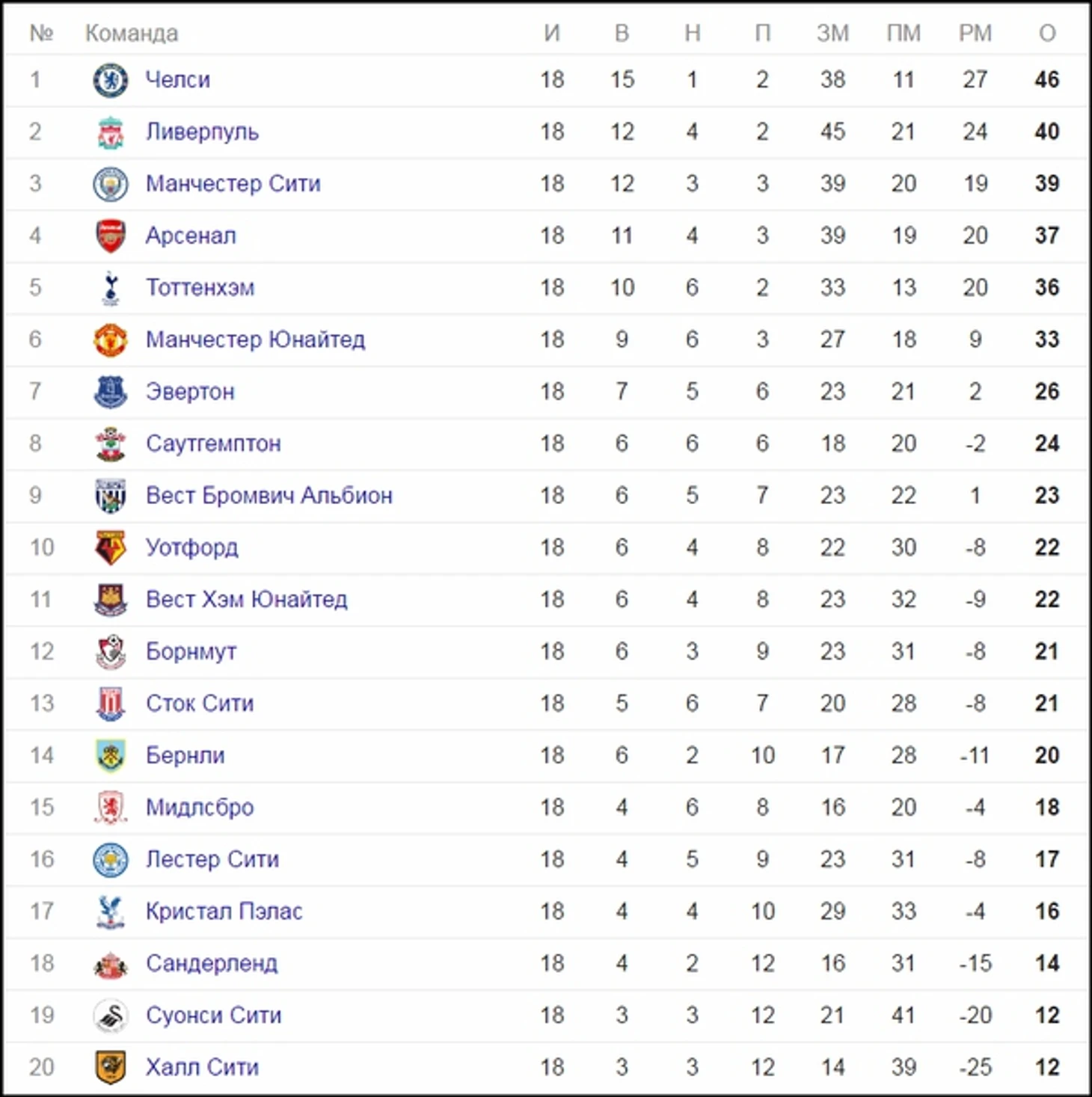Open the Кристал Пэлас team link
1092x1097 pixels.
(224, 912)
